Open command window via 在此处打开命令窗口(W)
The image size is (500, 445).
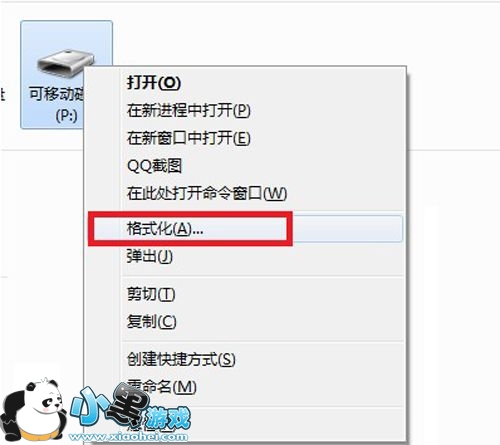point(207,193)
